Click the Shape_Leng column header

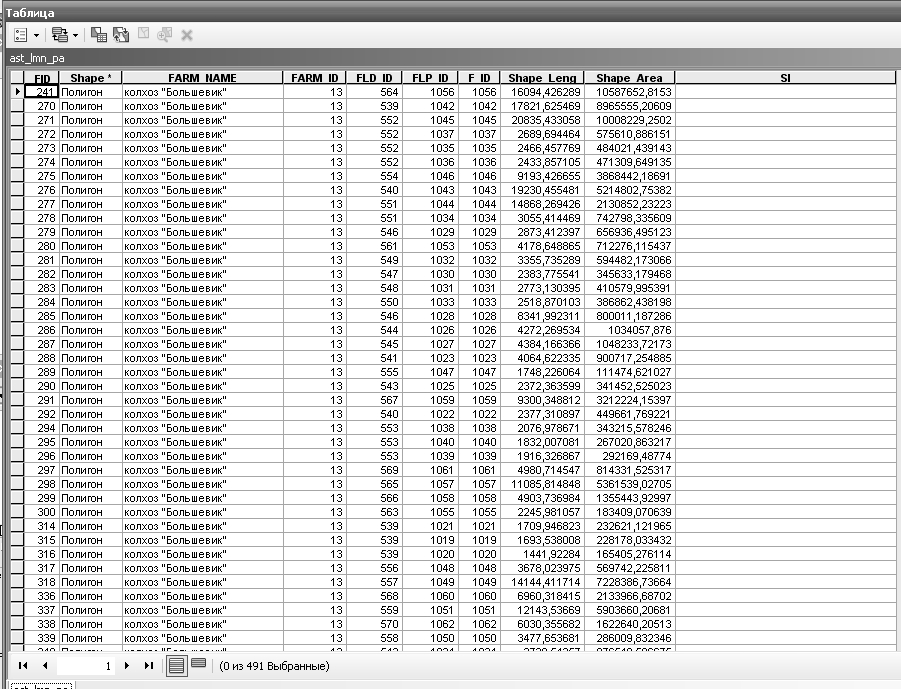click(542, 78)
